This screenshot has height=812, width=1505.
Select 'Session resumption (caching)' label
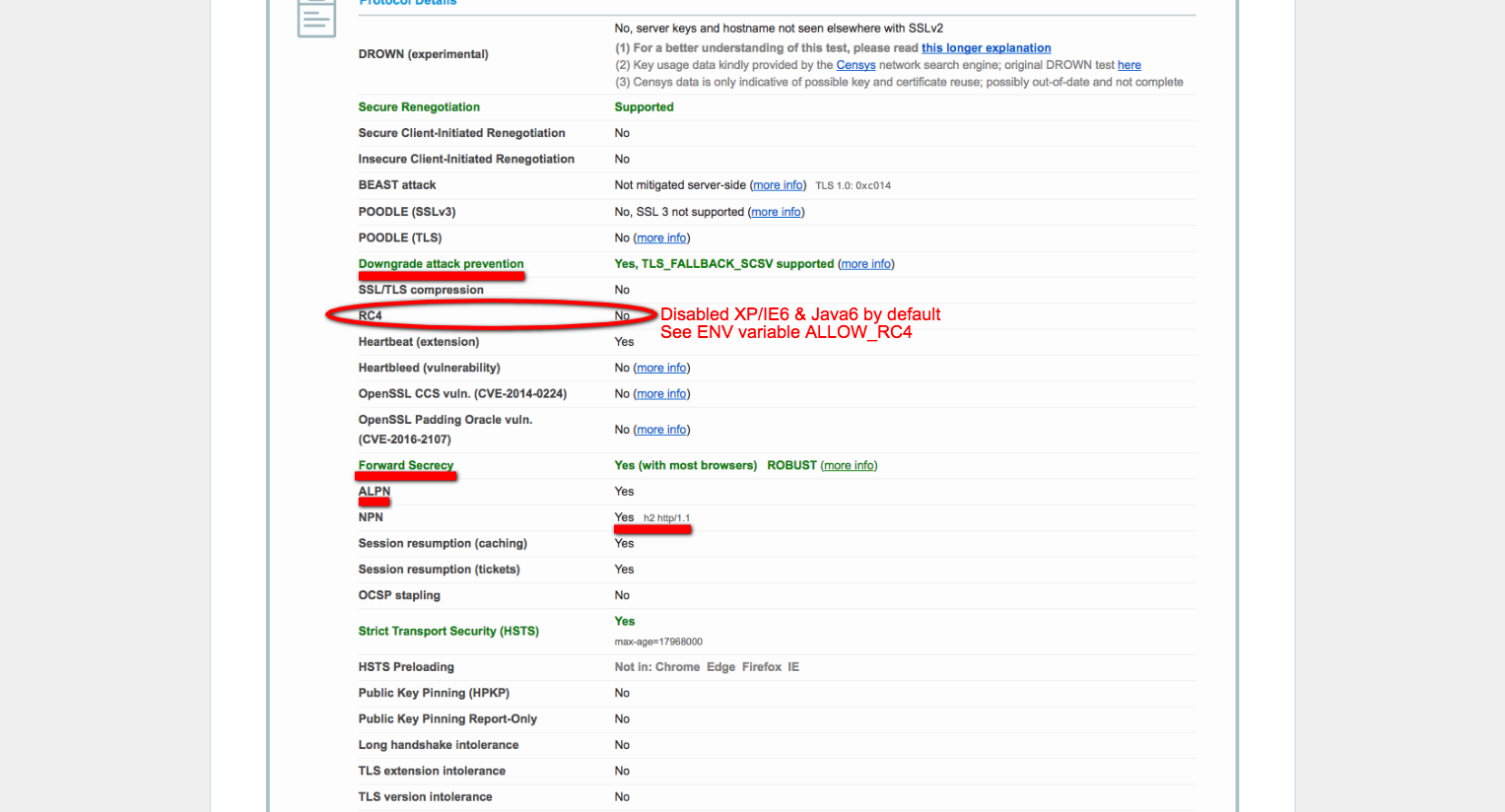click(x=443, y=543)
